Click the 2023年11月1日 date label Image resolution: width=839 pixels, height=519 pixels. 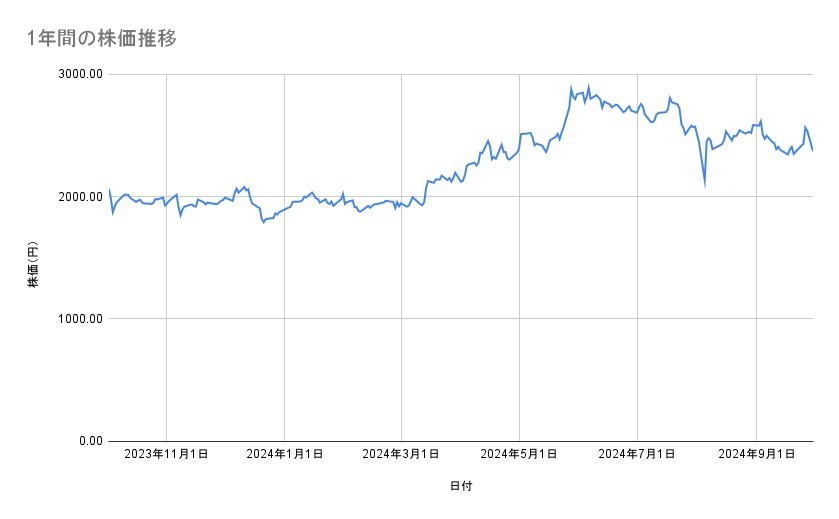point(166,454)
